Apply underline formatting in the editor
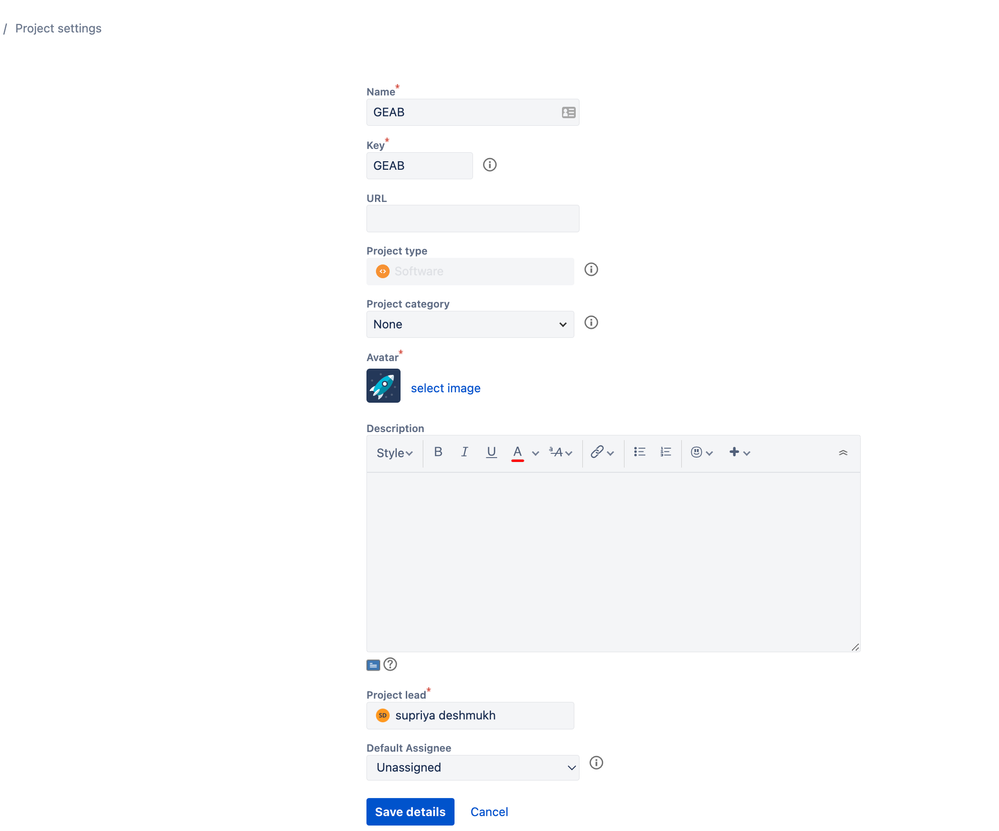Screen dimensions: 999x831 point(491,452)
